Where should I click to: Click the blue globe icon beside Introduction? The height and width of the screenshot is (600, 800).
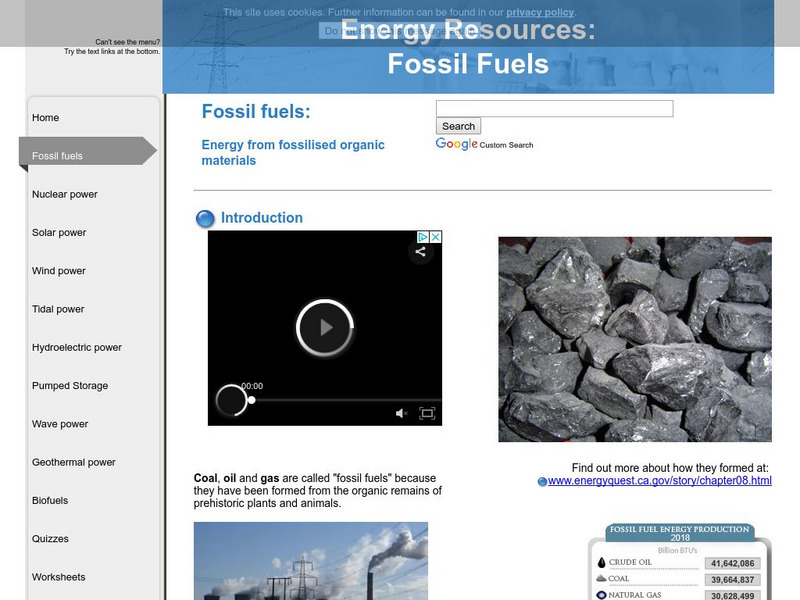[205, 218]
